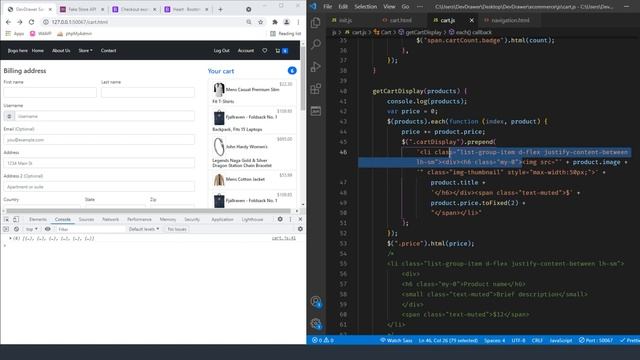Click Contact link in the navbar
Image resolution: width=640 pixels, height=360 pixels.
pos(109,51)
